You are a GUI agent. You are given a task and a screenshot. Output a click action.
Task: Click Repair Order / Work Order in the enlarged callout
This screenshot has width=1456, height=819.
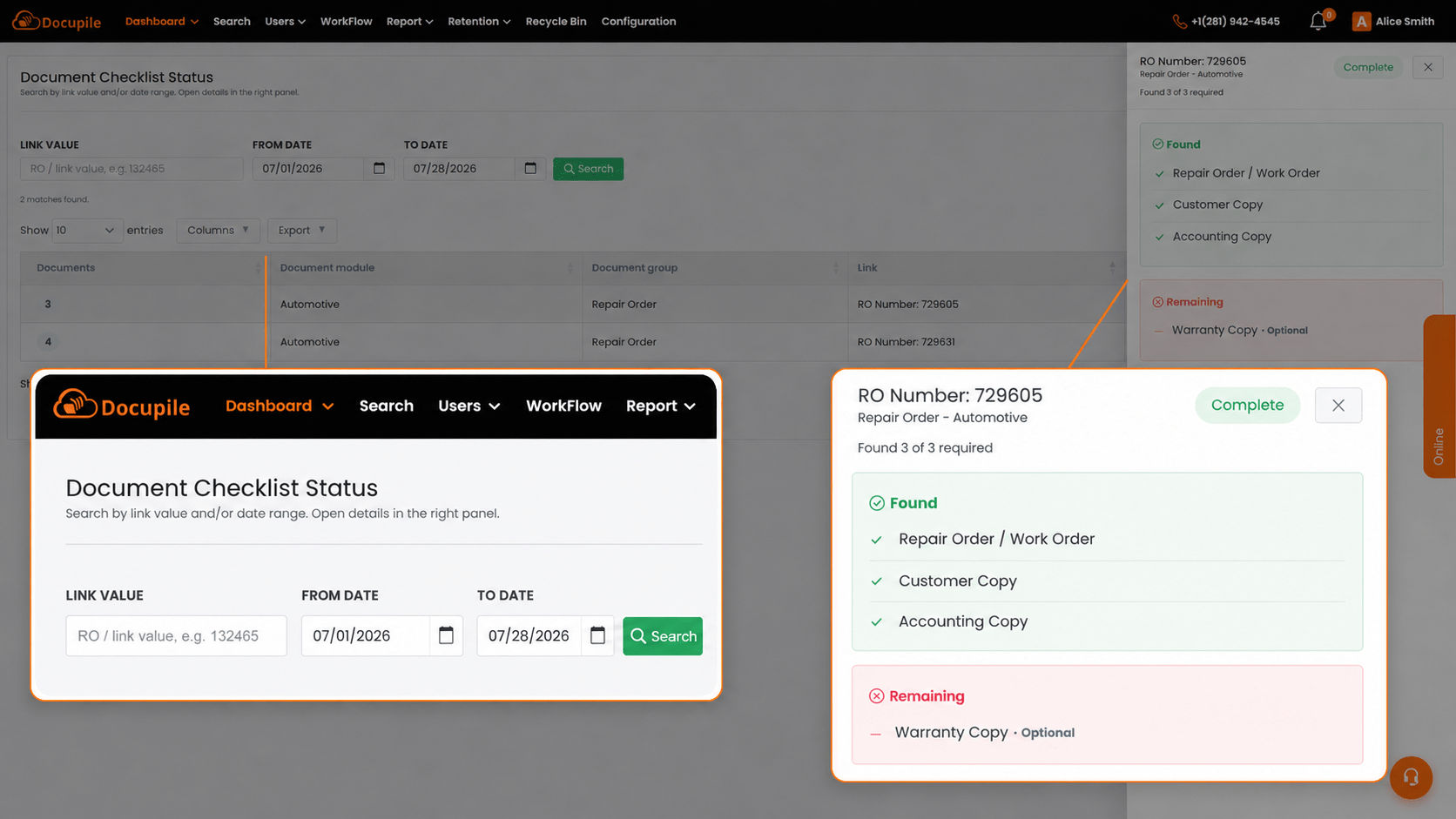(x=996, y=540)
